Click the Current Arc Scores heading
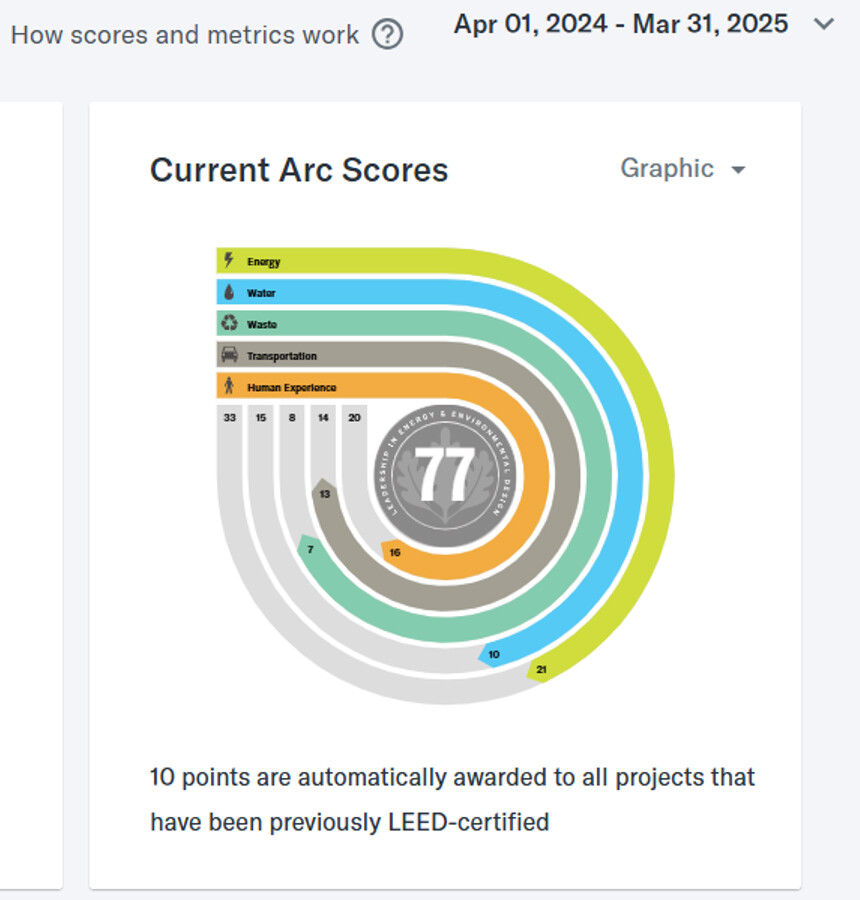The height and width of the screenshot is (900, 860). click(299, 170)
